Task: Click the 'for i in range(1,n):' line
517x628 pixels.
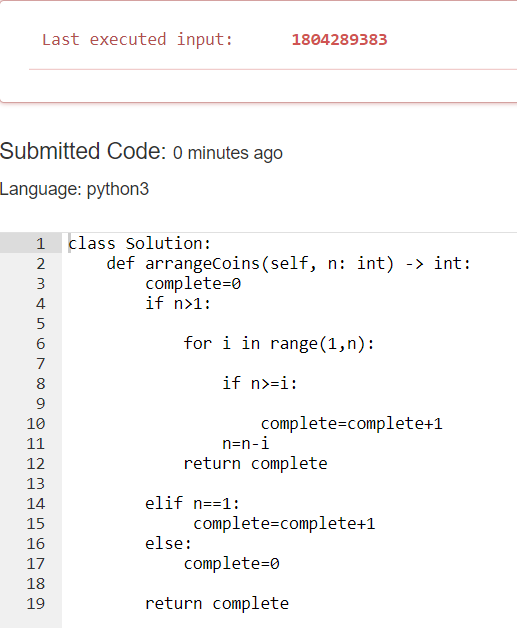Action: coord(279,344)
